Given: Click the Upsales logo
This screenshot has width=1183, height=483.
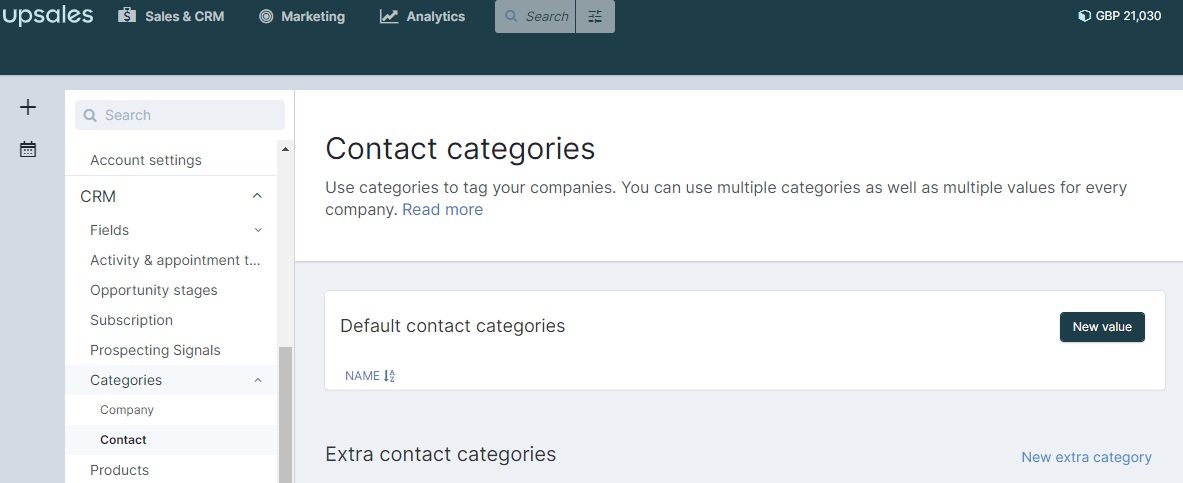Looking at the screenshot, I should (x=47, y=16).
